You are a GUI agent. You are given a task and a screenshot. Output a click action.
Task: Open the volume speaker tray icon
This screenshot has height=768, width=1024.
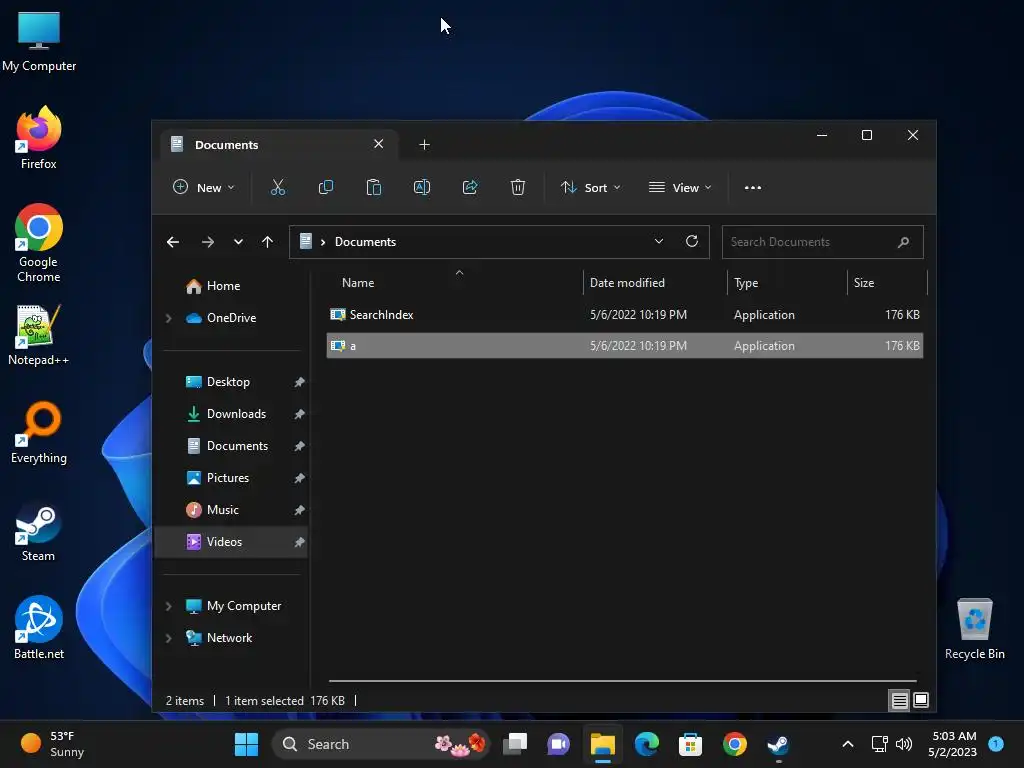[904, 744]
